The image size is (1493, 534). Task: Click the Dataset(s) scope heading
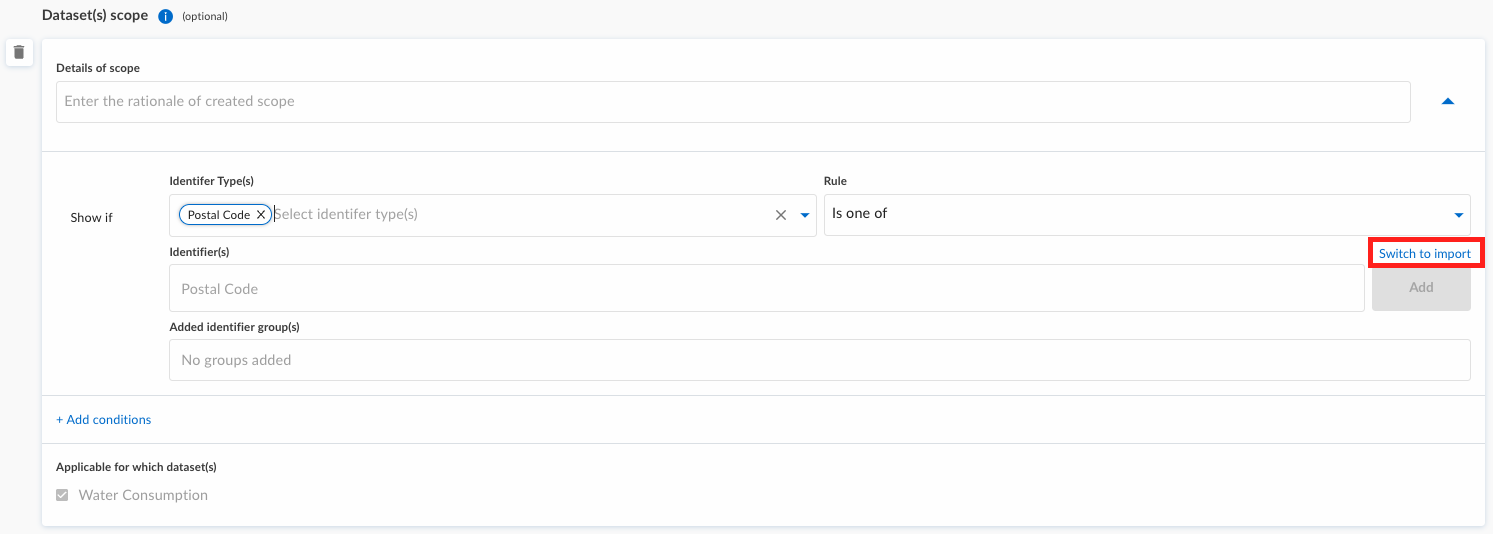coord(95,15)
